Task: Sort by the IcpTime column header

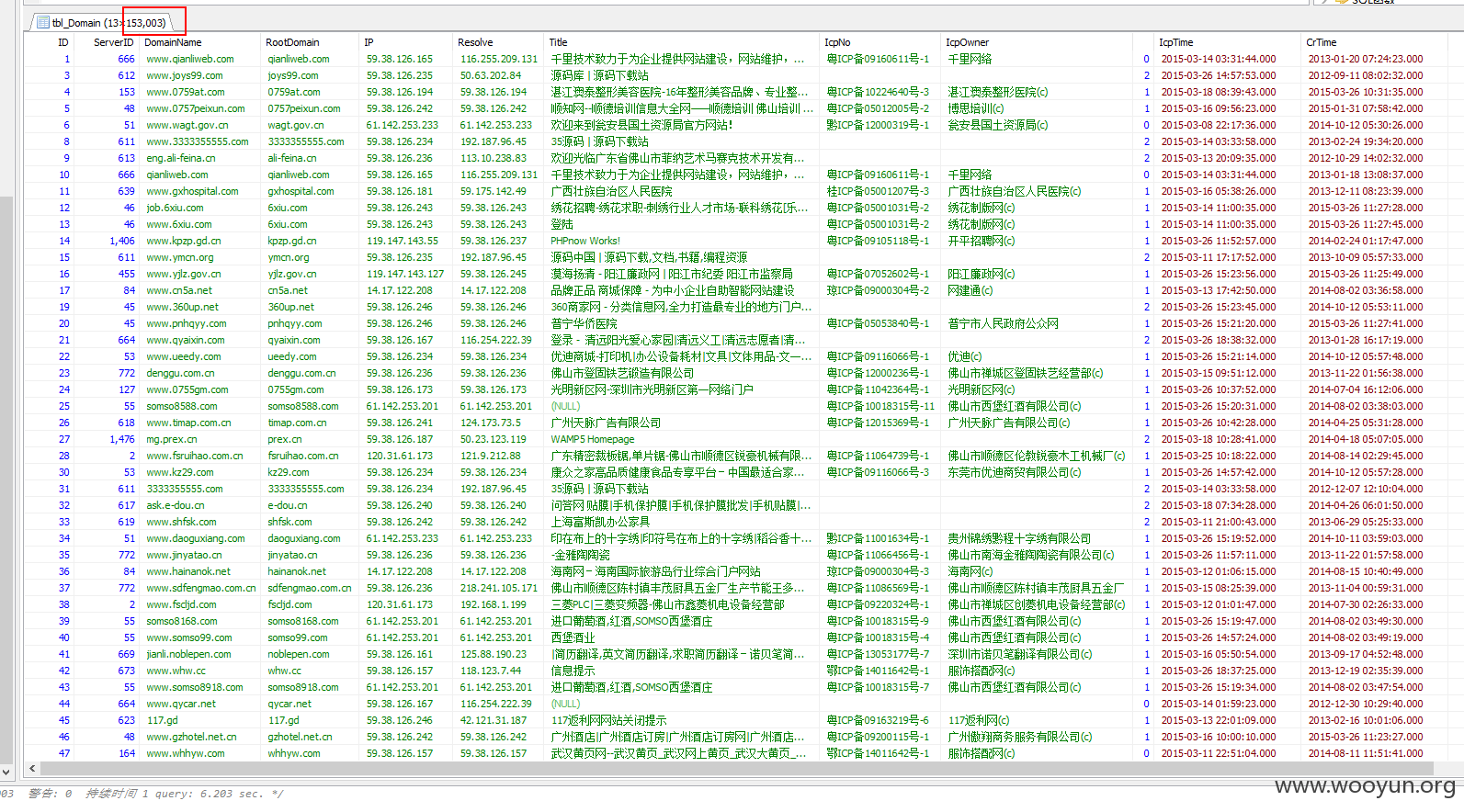Action: (x=1175, y=42)
